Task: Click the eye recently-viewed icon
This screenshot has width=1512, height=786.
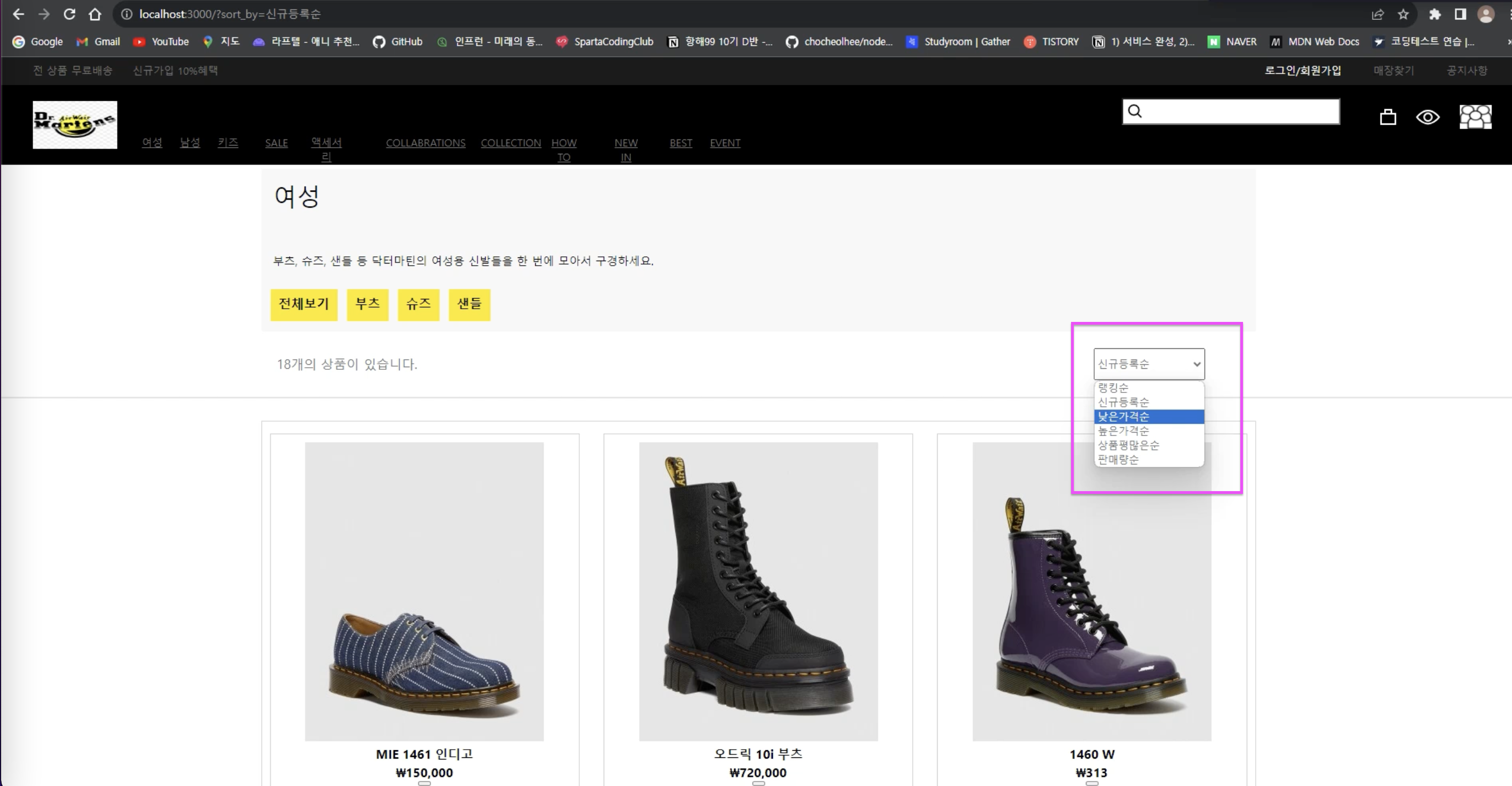Action: (1428, 117)
